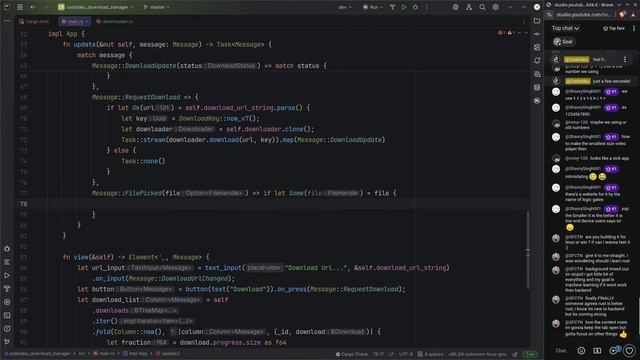Open the Notifications bell tool window
The image size is (640, 360).
click(537, 60)
